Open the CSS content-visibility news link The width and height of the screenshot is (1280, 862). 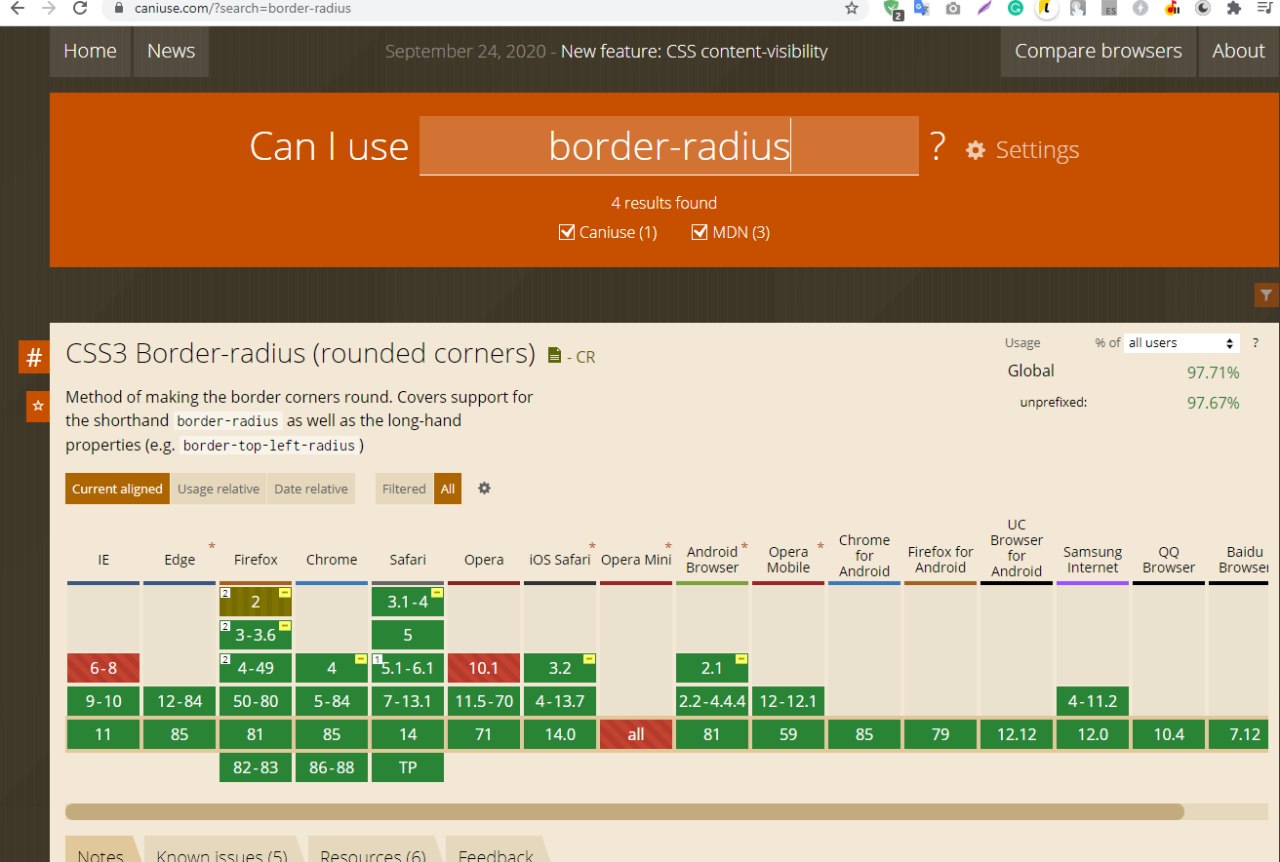694,51
